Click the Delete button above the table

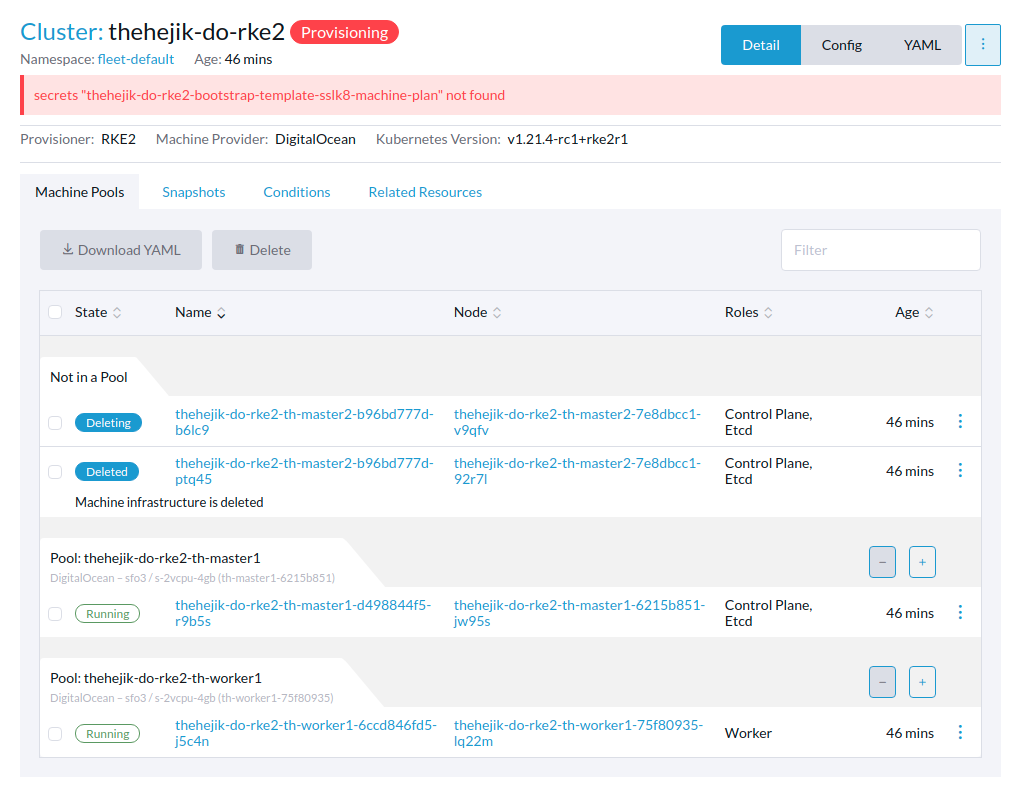click(x=262, y=250)
